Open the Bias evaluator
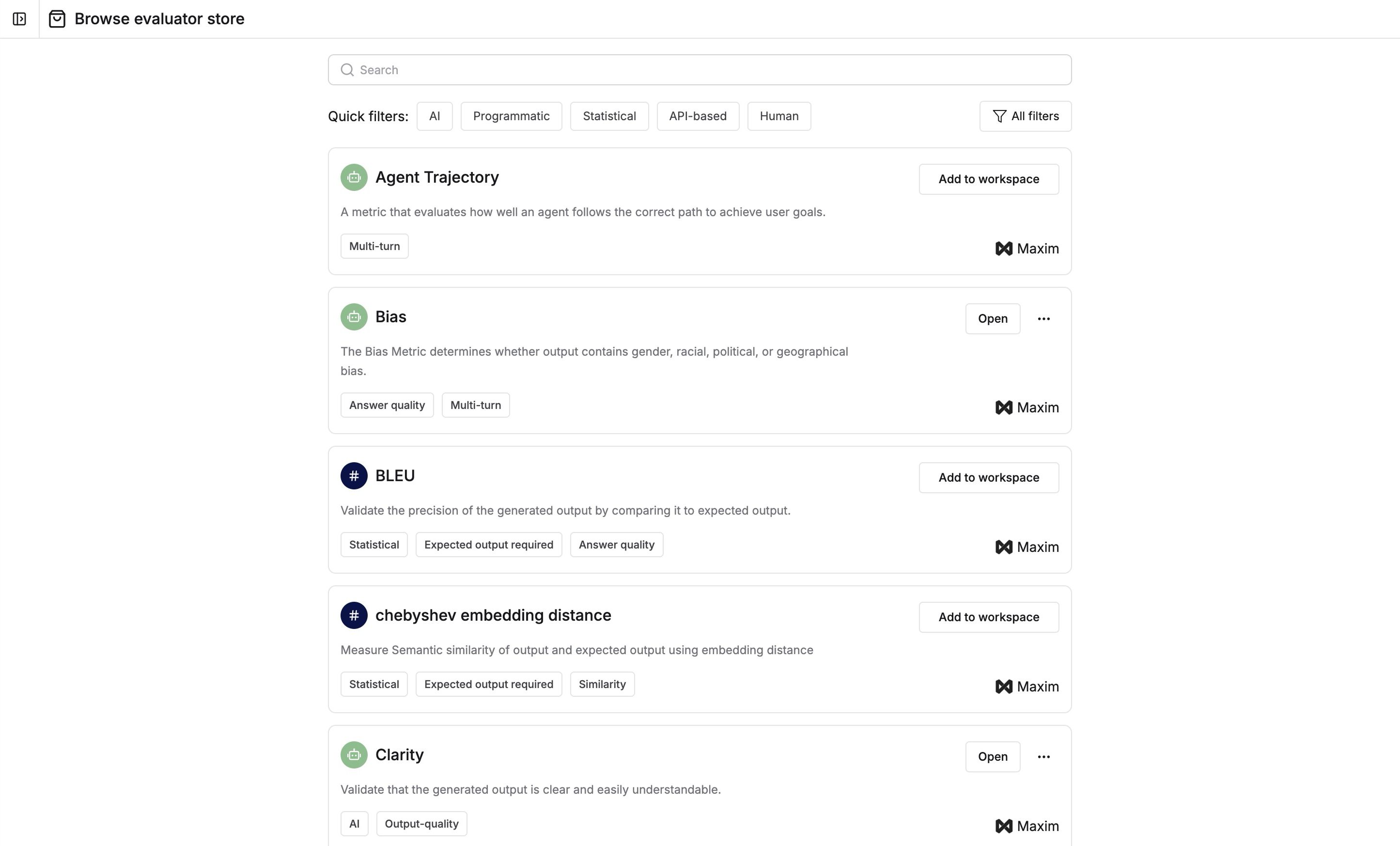This screenshot has height=846, width=1400. [x=992, y=318]
